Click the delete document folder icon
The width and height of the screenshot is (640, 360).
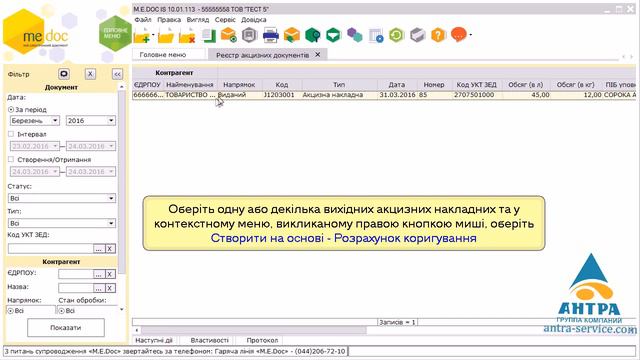click(x=187, y=36)
